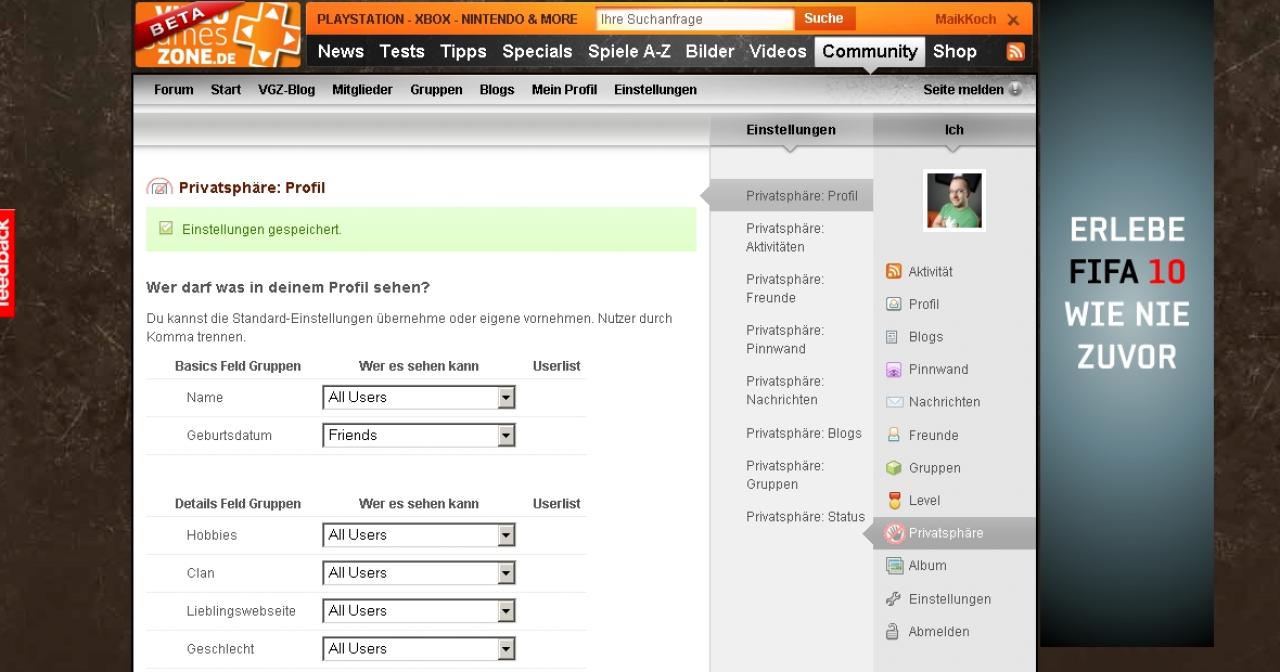Screen dimensions: 1280x672
Task: Open the Shop main menu
Action: pyautogui.click(x=955, y=52)
